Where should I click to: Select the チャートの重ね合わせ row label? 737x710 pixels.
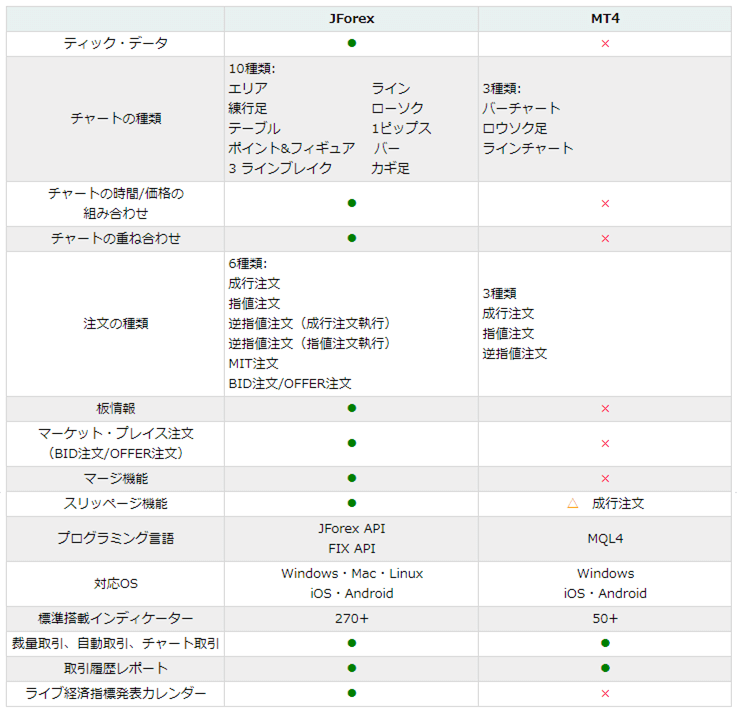click(116, 238)
